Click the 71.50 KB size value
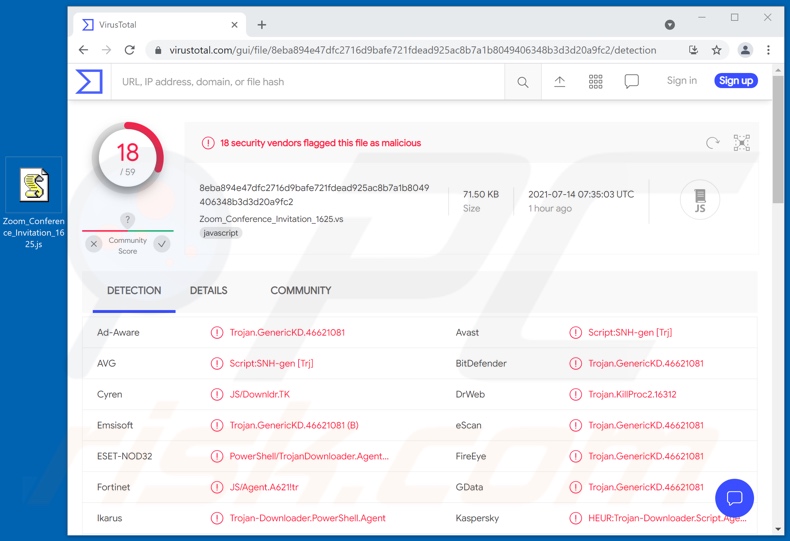 click(x=481, y=194)
